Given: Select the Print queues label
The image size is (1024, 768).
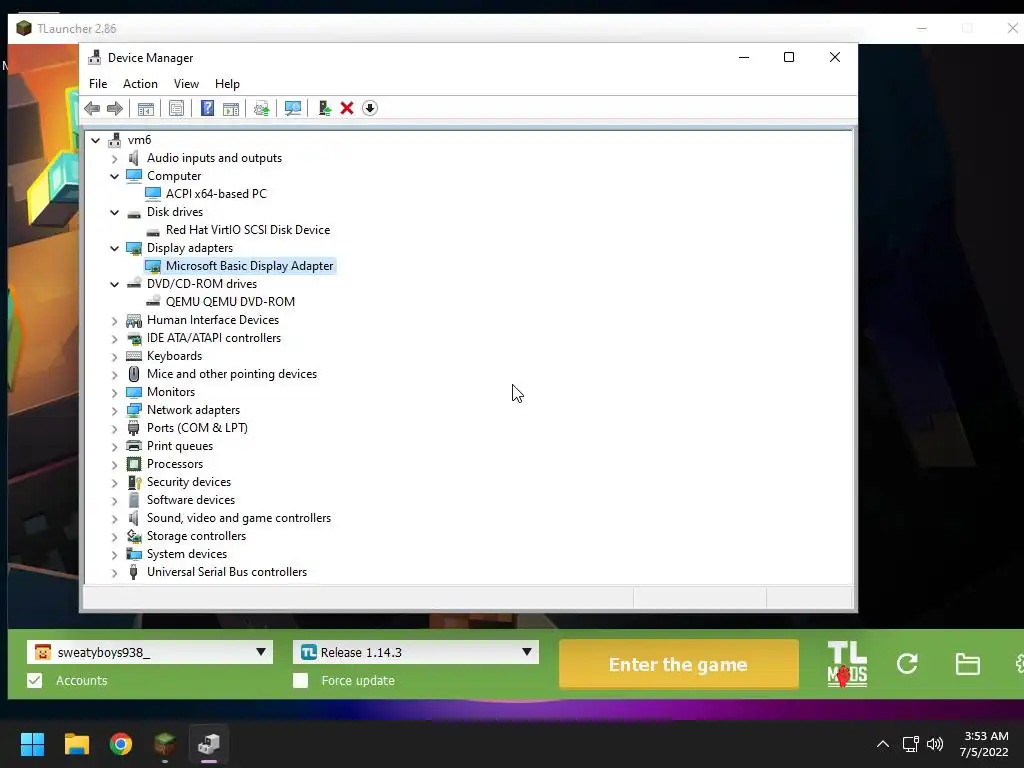Looking at the screenshot, I should click(x=180, y=446).
